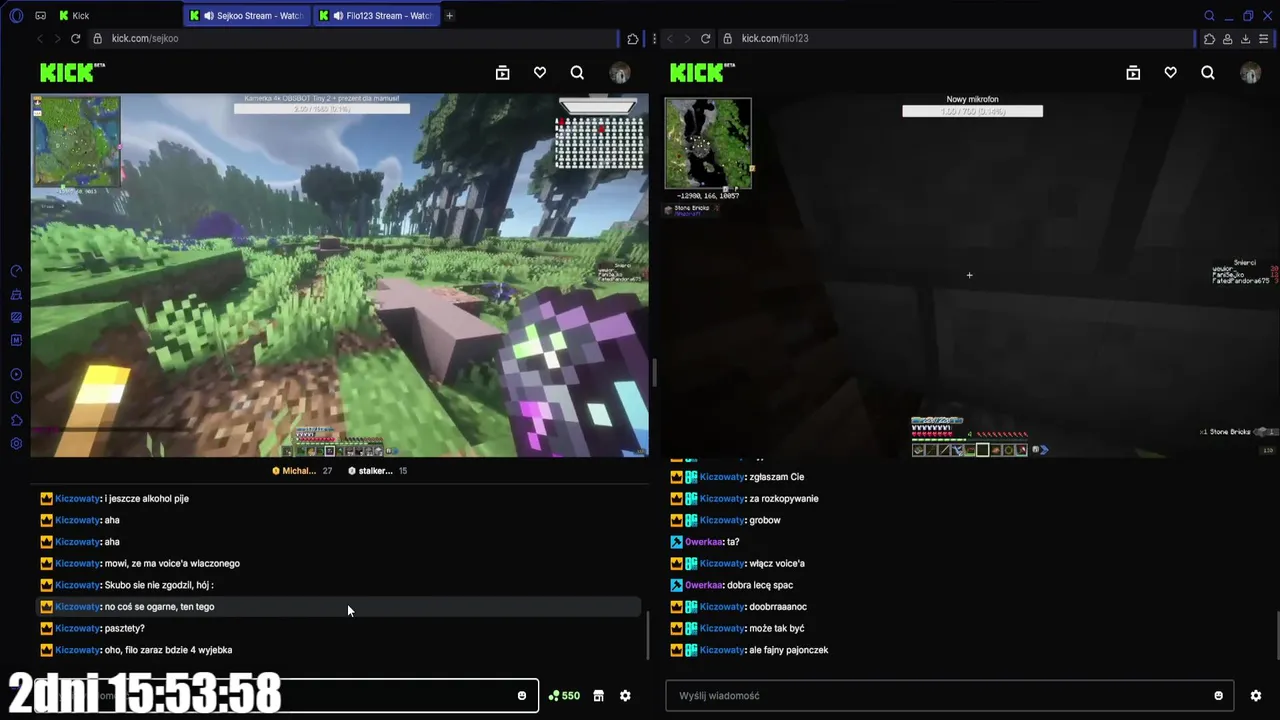Switch to the 'Sejkoo Stream' tab
1280x720 pixels.
click(248, 15)
